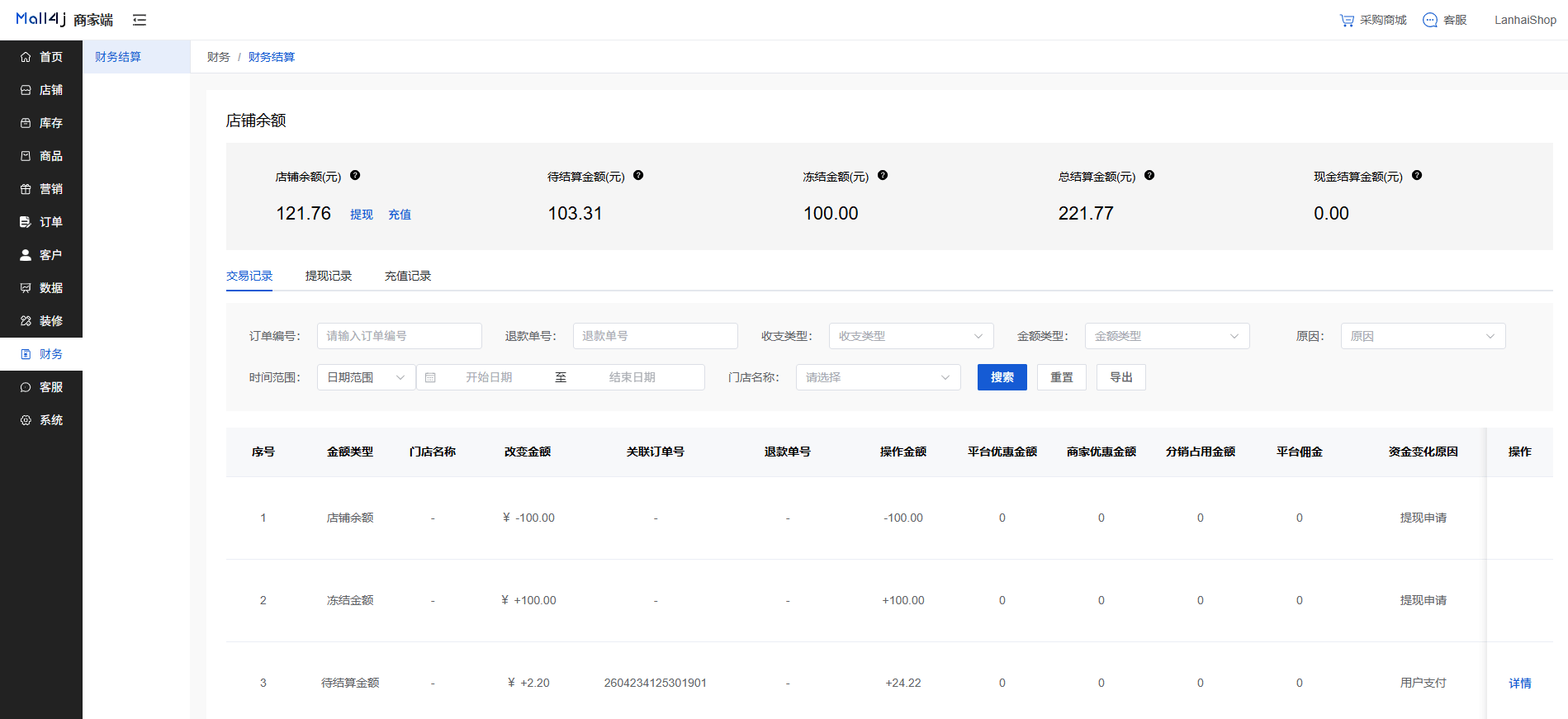The width and height of the screenshot is (1568, 719).
Task: Click the 重置 button
Action: (1062, 377)
